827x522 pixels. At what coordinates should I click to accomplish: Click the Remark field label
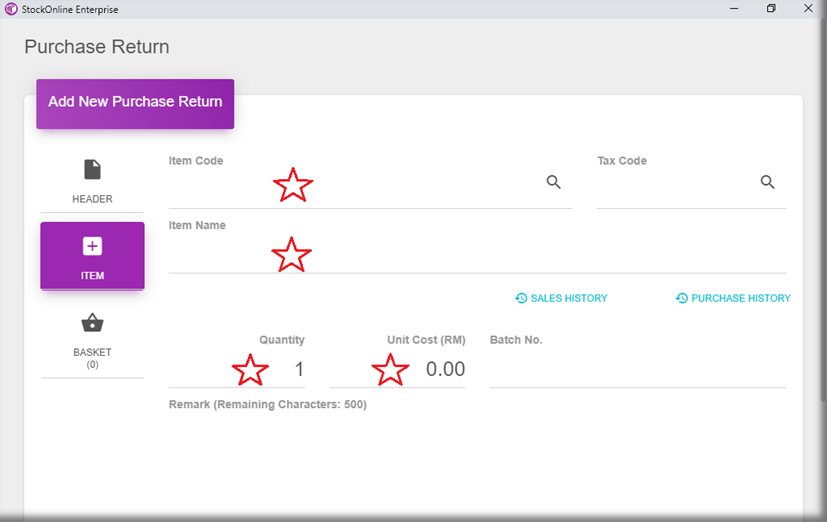pos(267,405)
